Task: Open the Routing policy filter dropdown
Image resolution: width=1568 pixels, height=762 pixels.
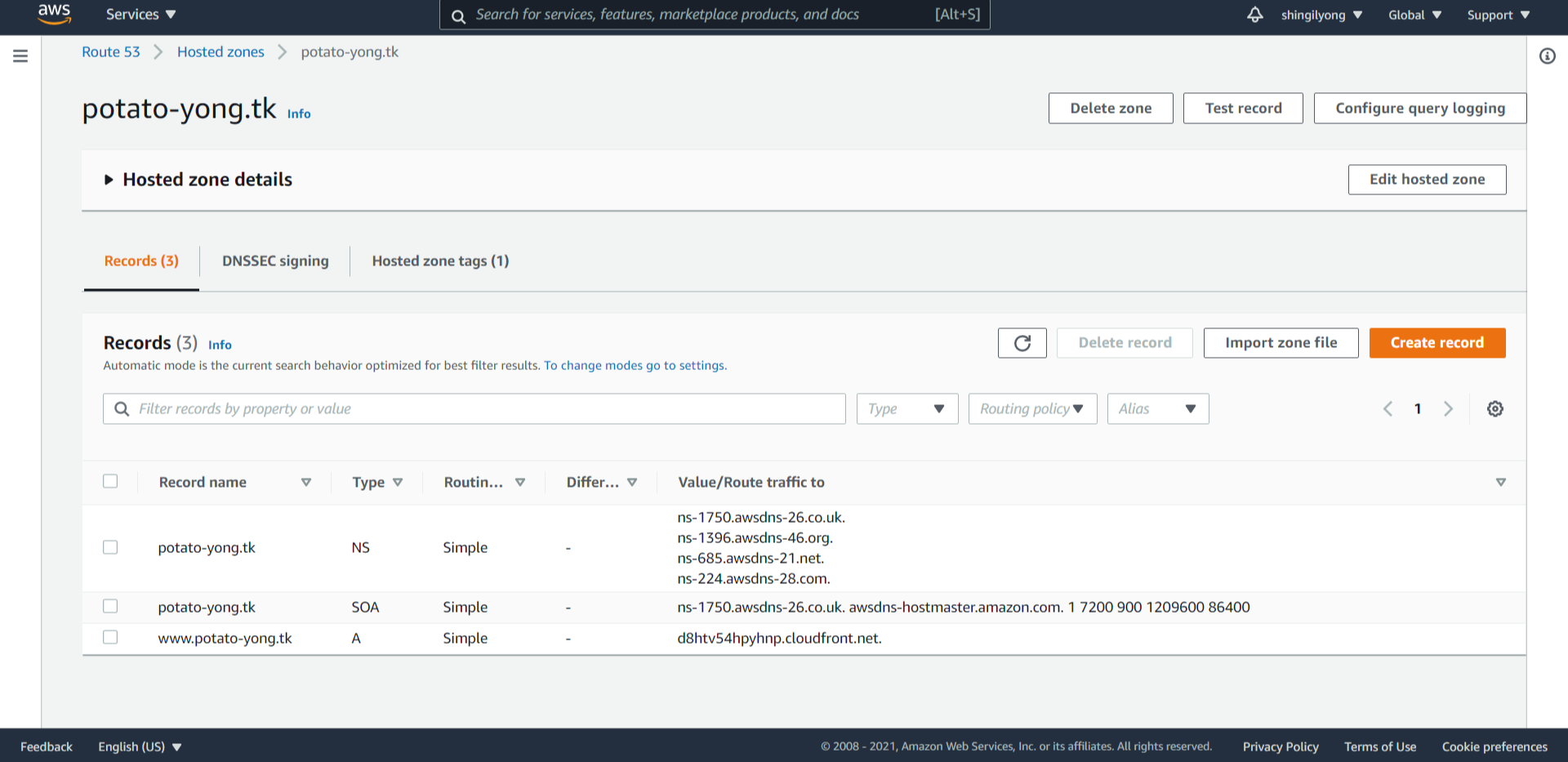Action: (x=1033, y=408)
